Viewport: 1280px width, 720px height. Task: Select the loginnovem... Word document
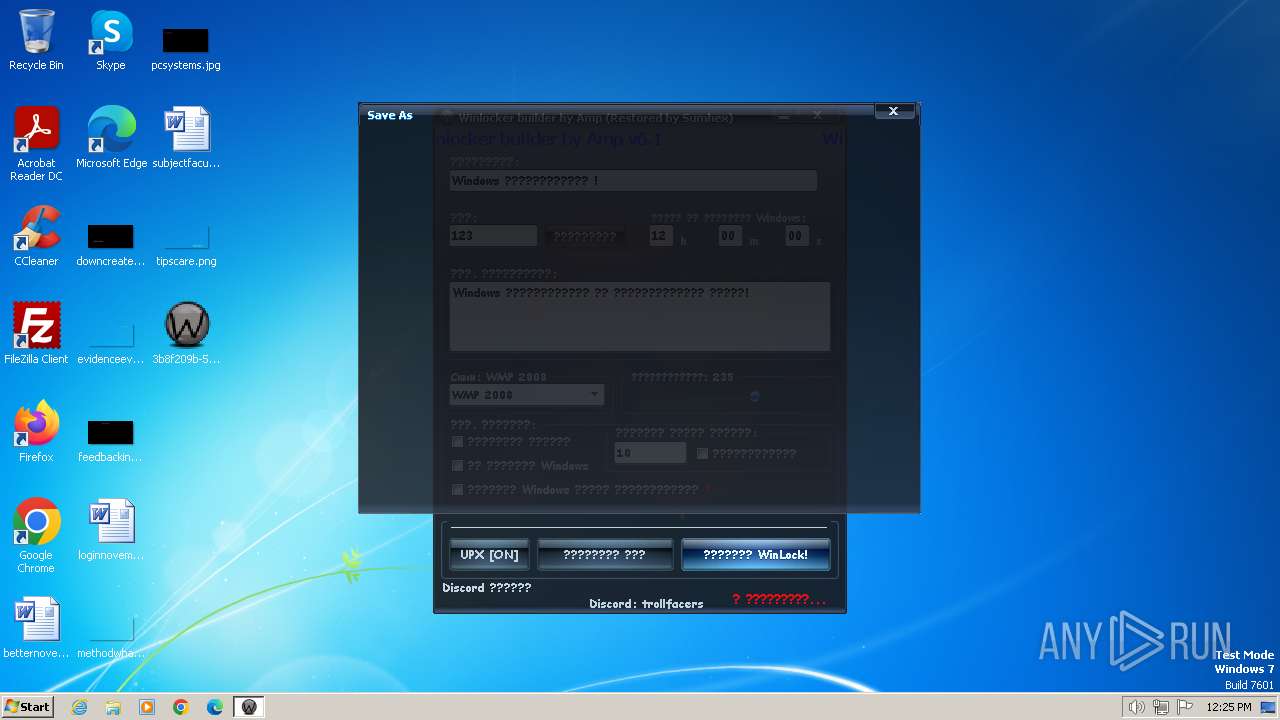click(x=110, y=529)
